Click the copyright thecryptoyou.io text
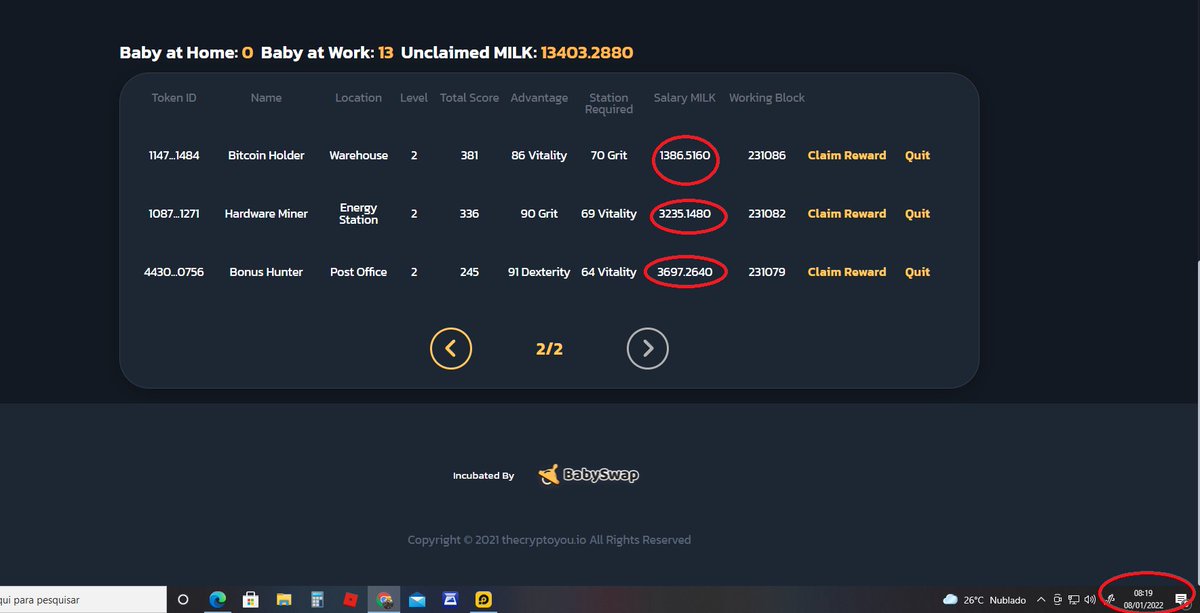1200x613 pixels. point(549,539)
